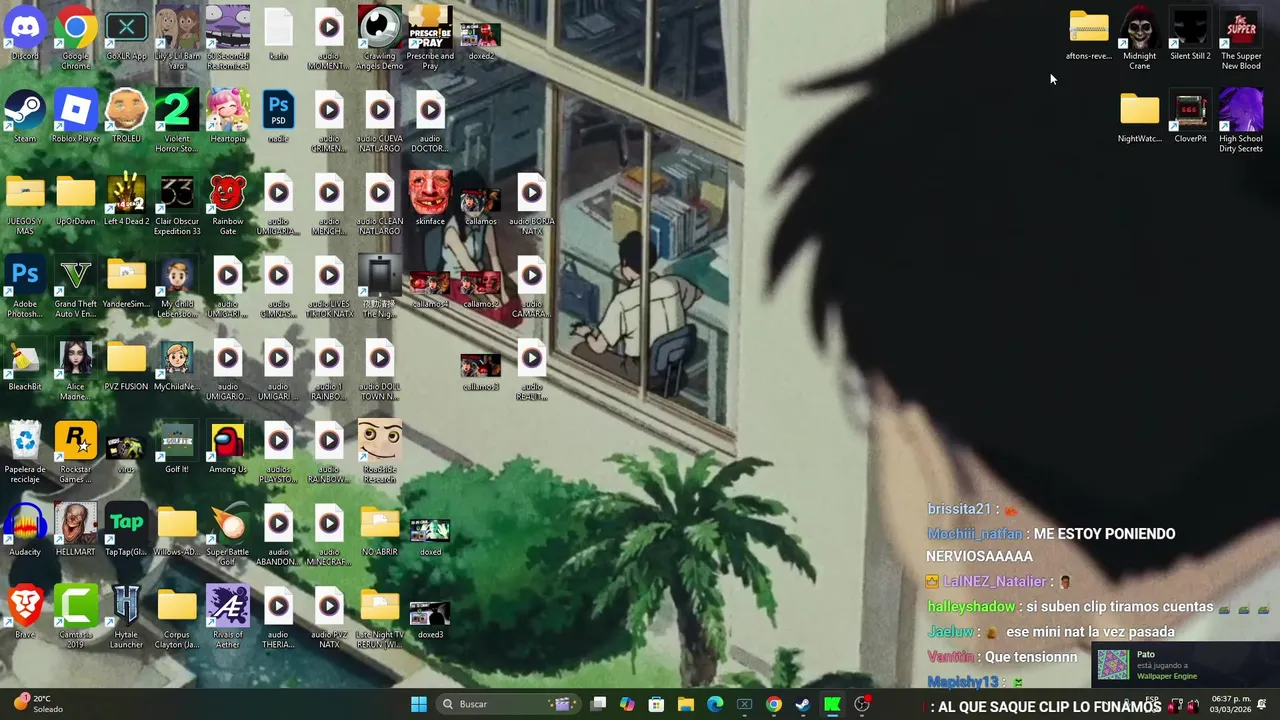1280x720 pixels.
Task: Select Clair Obscur Expedition 33 icon
Action: click(177, 204)
